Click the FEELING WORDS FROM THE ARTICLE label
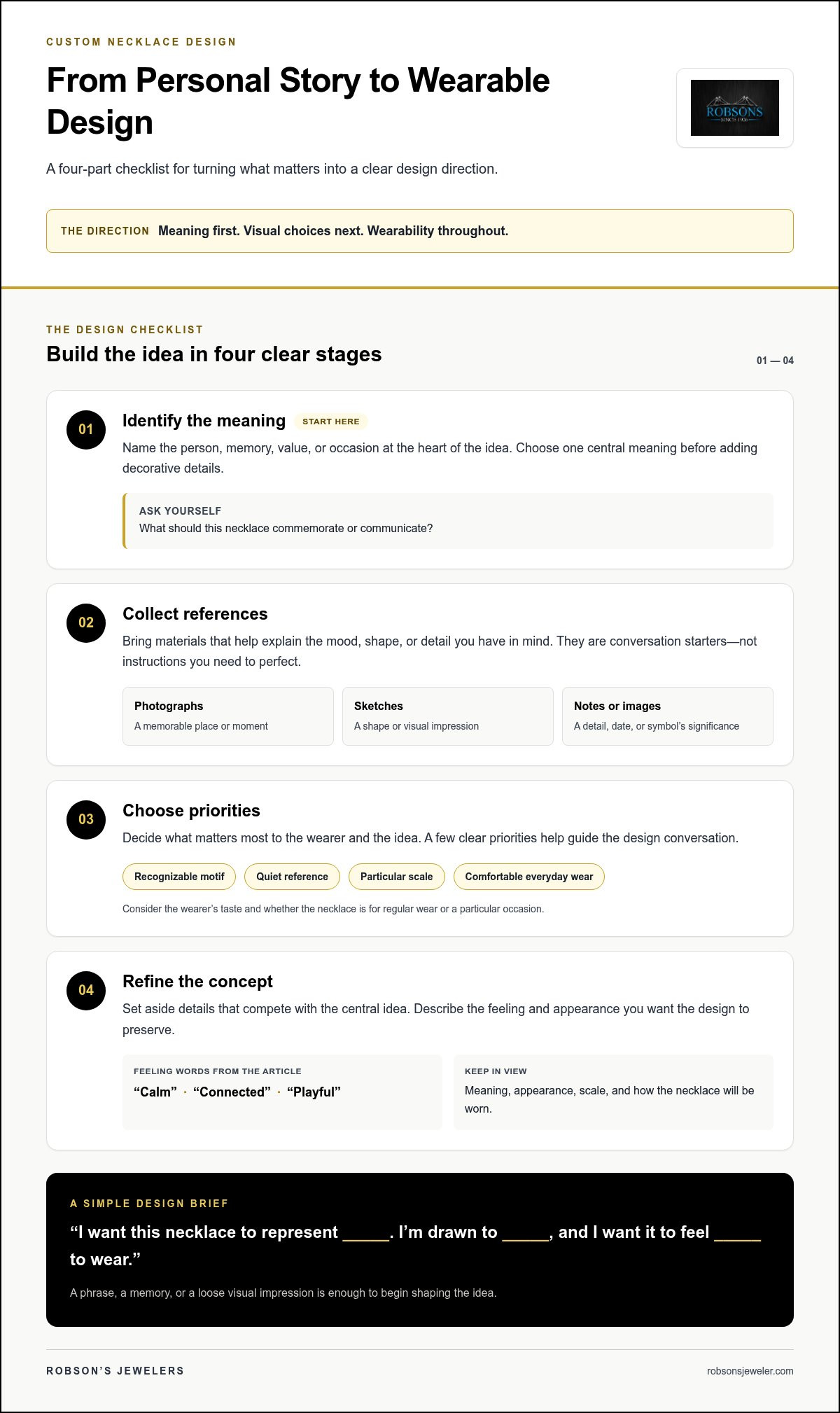This screenshot has width=840, height=1413. coord(218,1071)
